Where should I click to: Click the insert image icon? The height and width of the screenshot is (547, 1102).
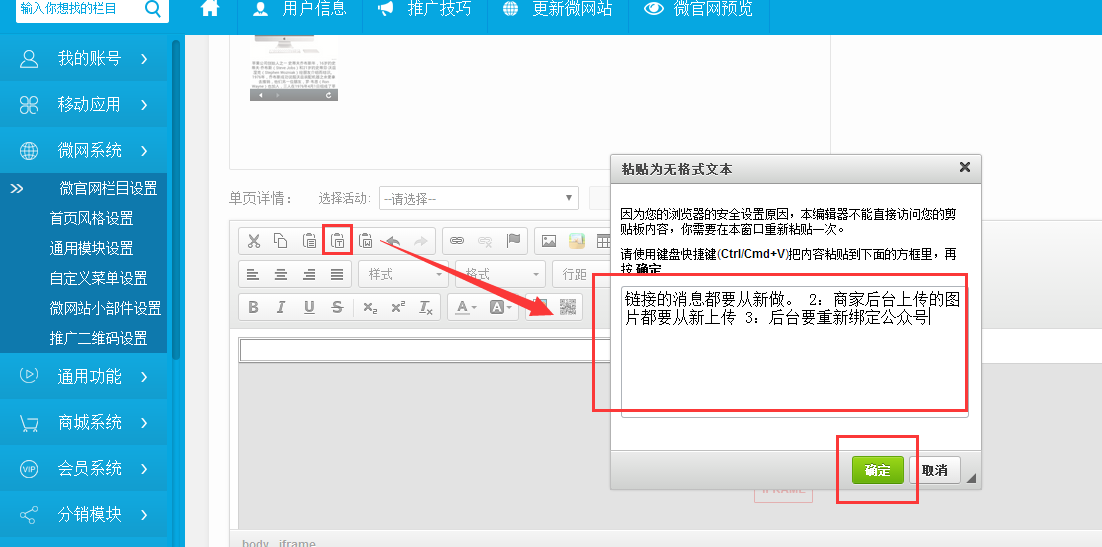pos(548,240)
